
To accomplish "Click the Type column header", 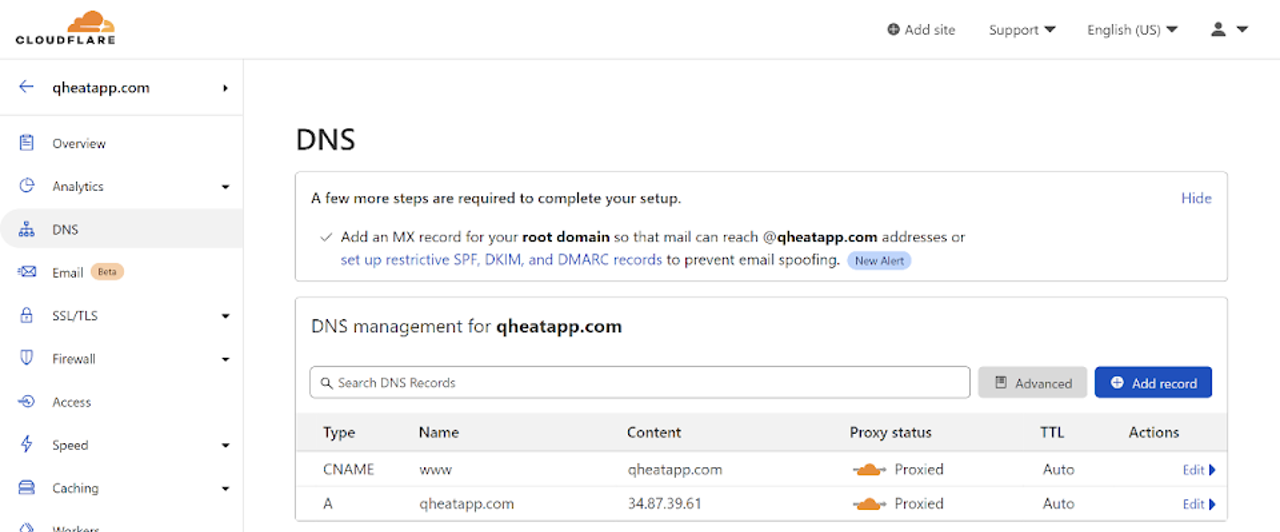I will pos(339,432).
